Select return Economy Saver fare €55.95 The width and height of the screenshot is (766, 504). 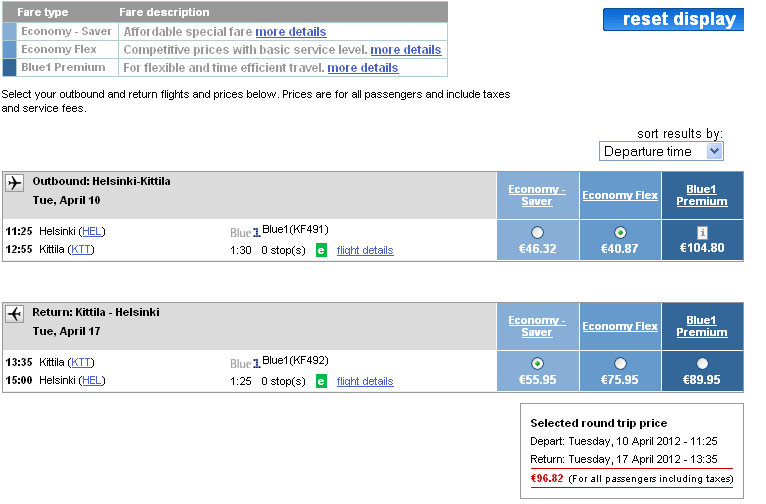[x=537, y=363]
